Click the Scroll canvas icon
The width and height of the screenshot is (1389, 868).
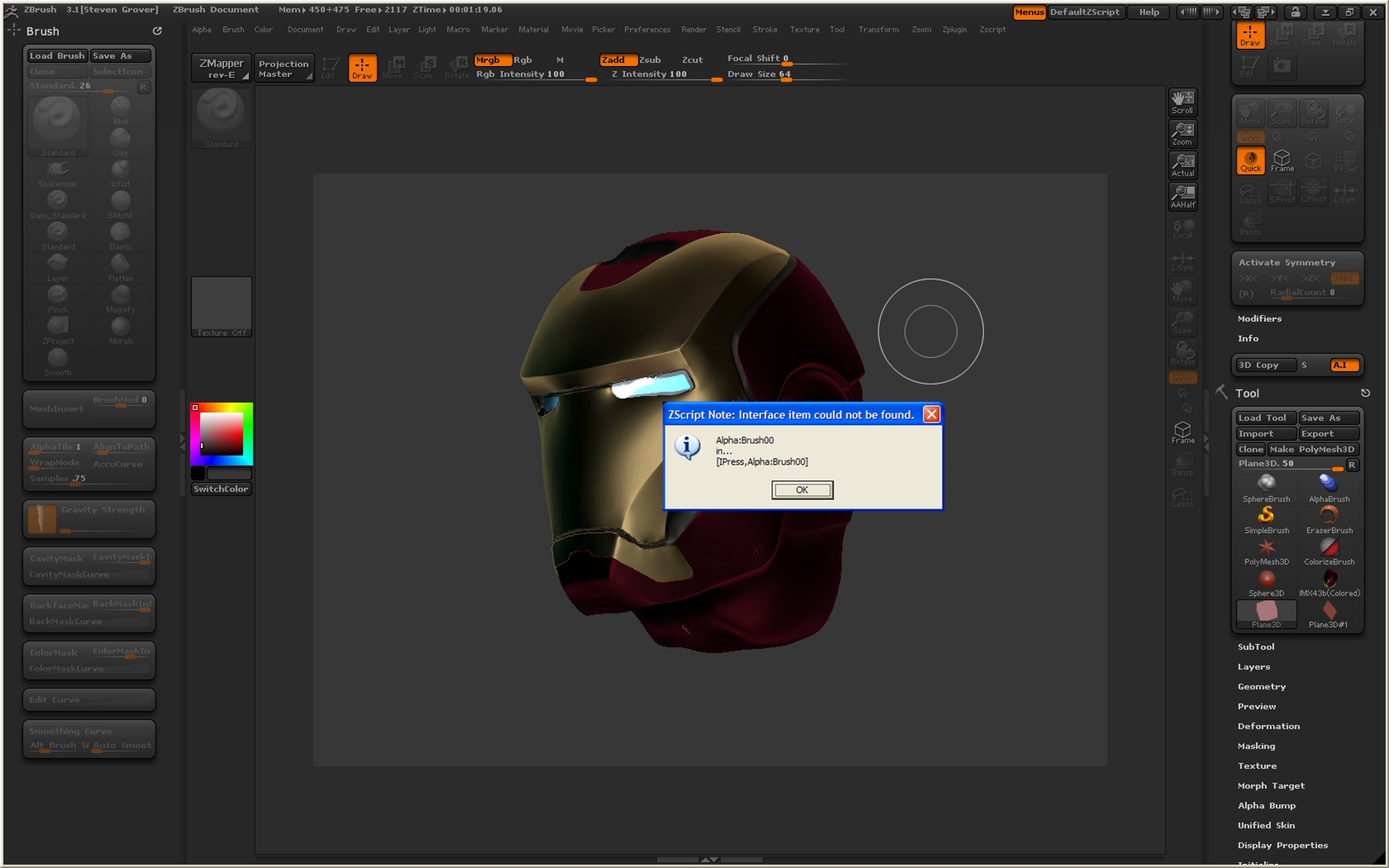(1182, 102)
